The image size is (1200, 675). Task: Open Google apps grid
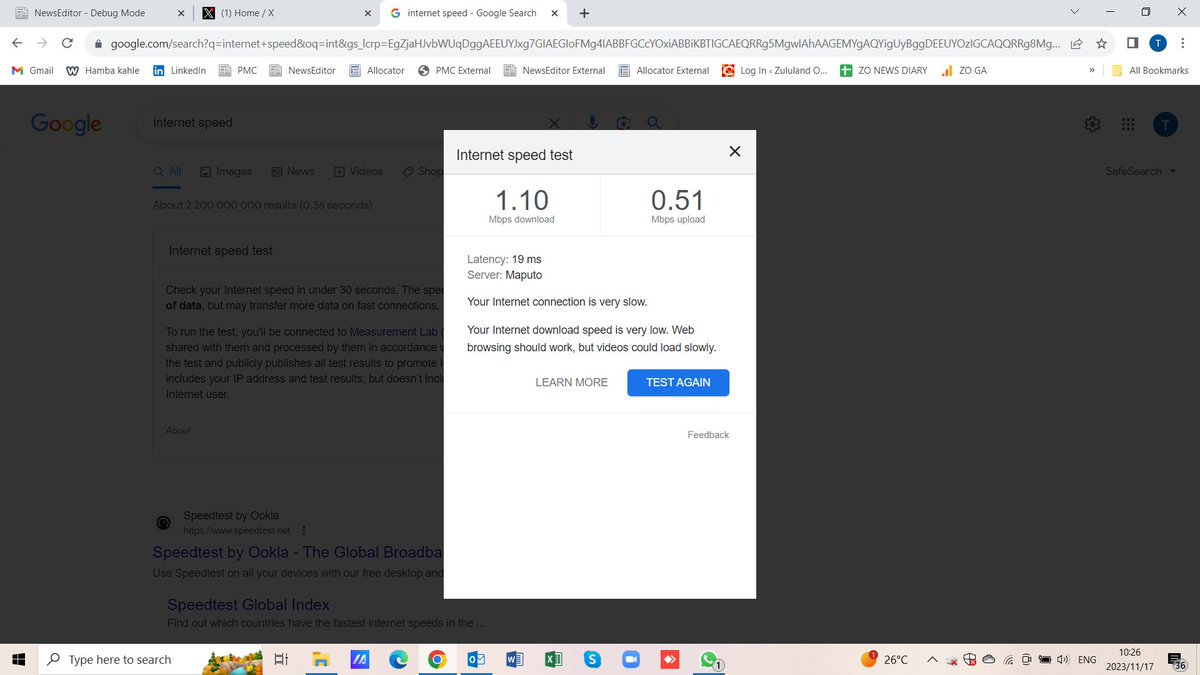pos(1128,124)
